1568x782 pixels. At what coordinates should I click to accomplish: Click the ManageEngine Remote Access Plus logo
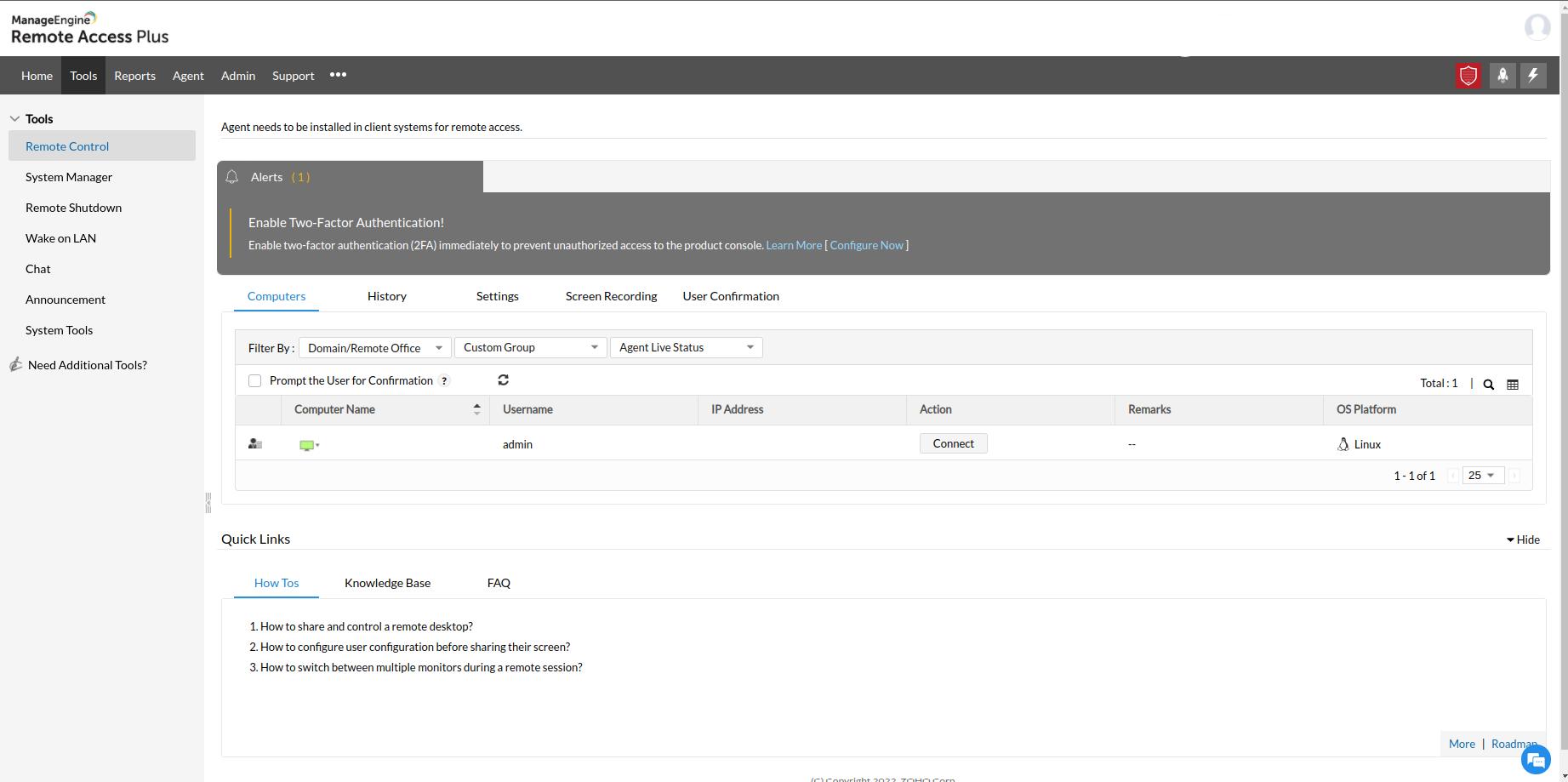tap(90, 28)
